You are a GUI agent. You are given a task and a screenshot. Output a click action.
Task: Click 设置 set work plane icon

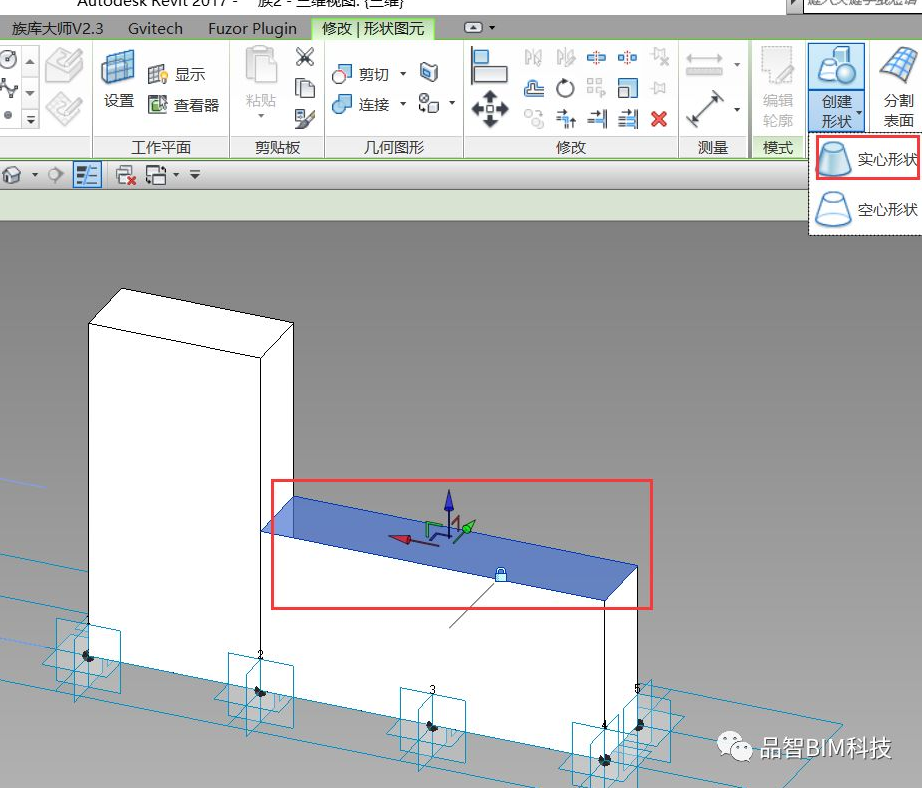(x=118, y=78)
